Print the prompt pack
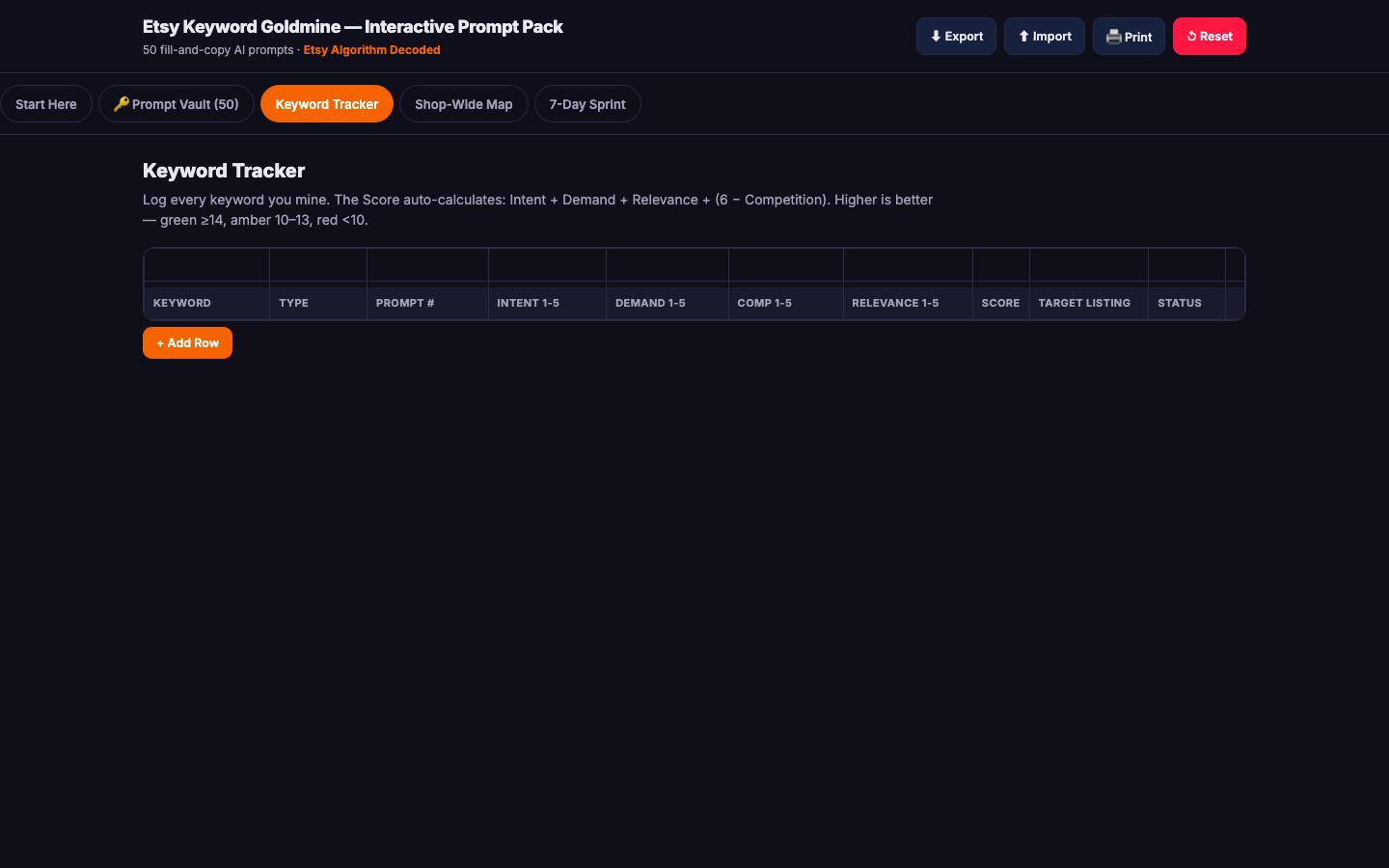This screenshot has width=1389, height=868. pyautogui.click(x=1129, y=37)
